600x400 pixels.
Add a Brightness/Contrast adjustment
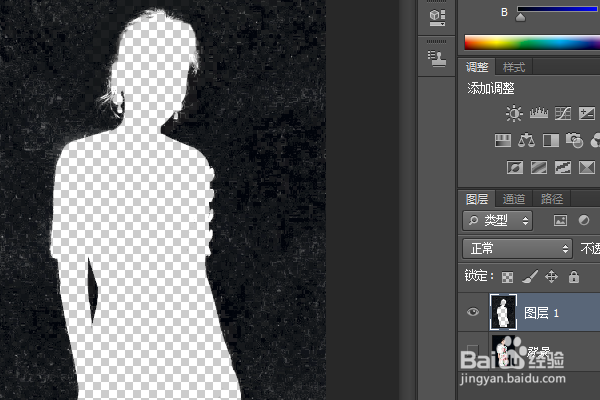point(514,113)
